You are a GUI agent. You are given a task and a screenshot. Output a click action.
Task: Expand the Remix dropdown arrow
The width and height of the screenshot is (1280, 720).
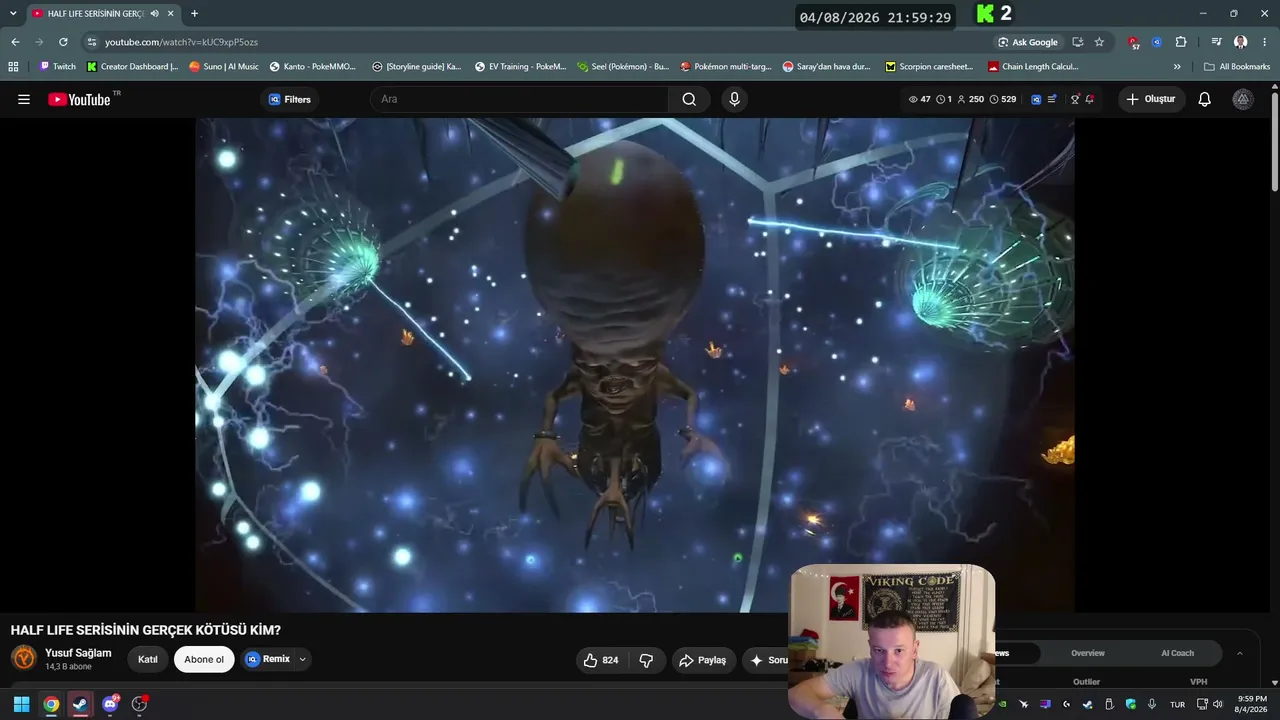pos(302,660)
